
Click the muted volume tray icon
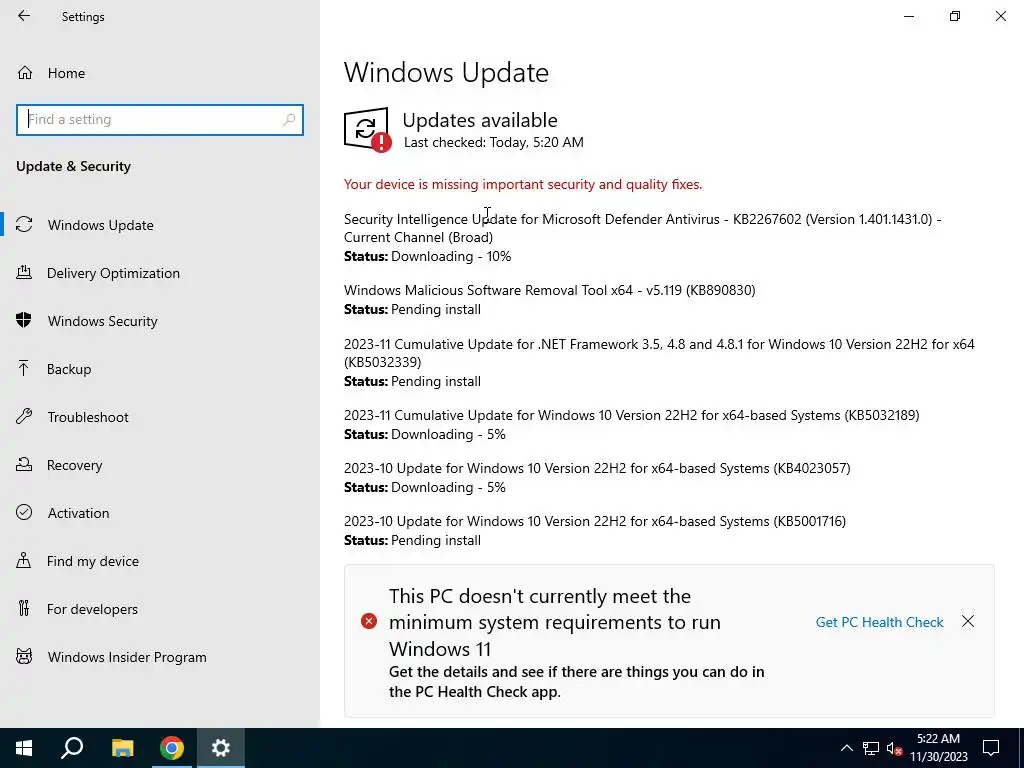click(x=894, y=748)
